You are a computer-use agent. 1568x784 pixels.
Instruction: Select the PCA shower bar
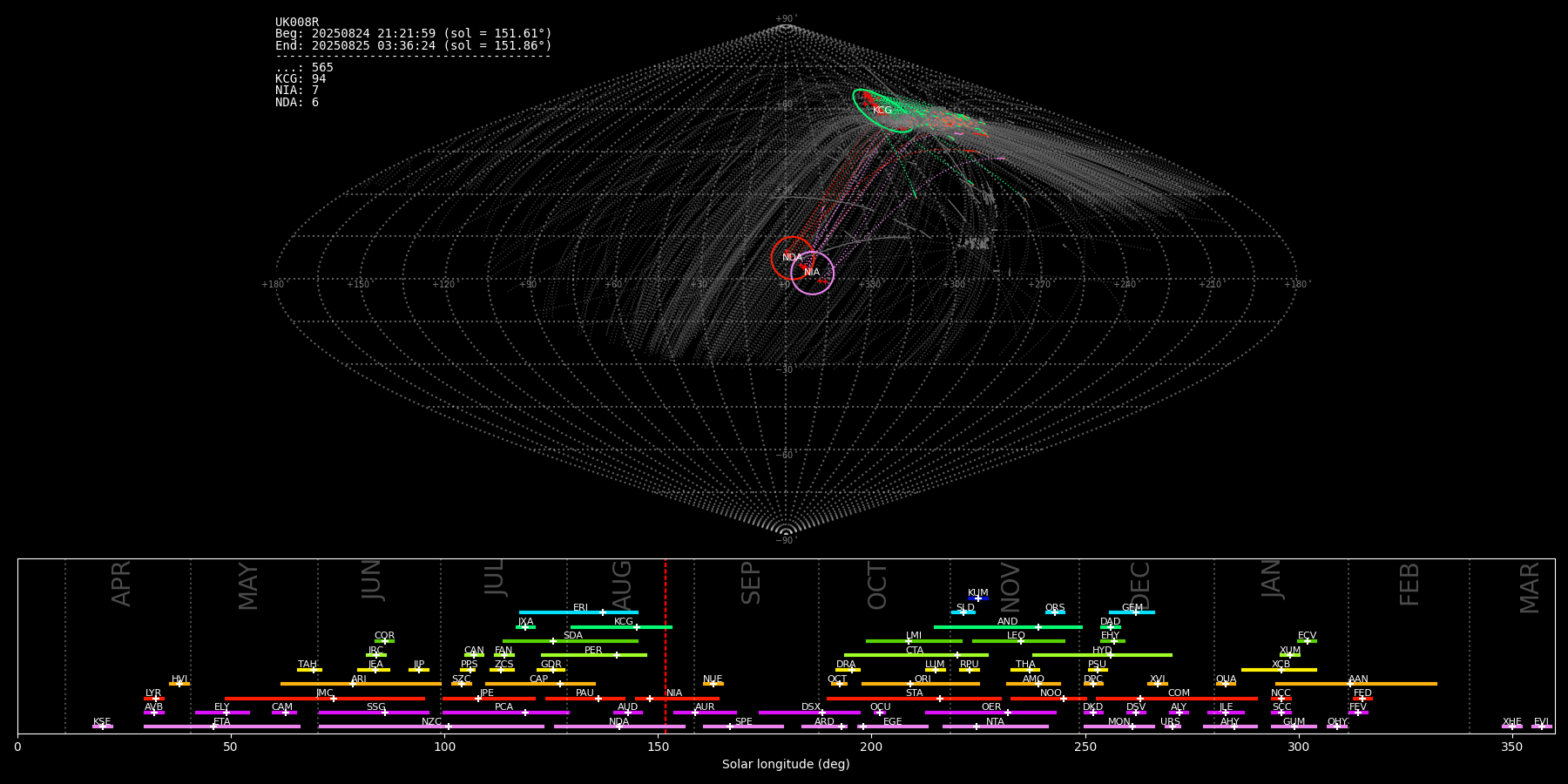coord(505,713)
